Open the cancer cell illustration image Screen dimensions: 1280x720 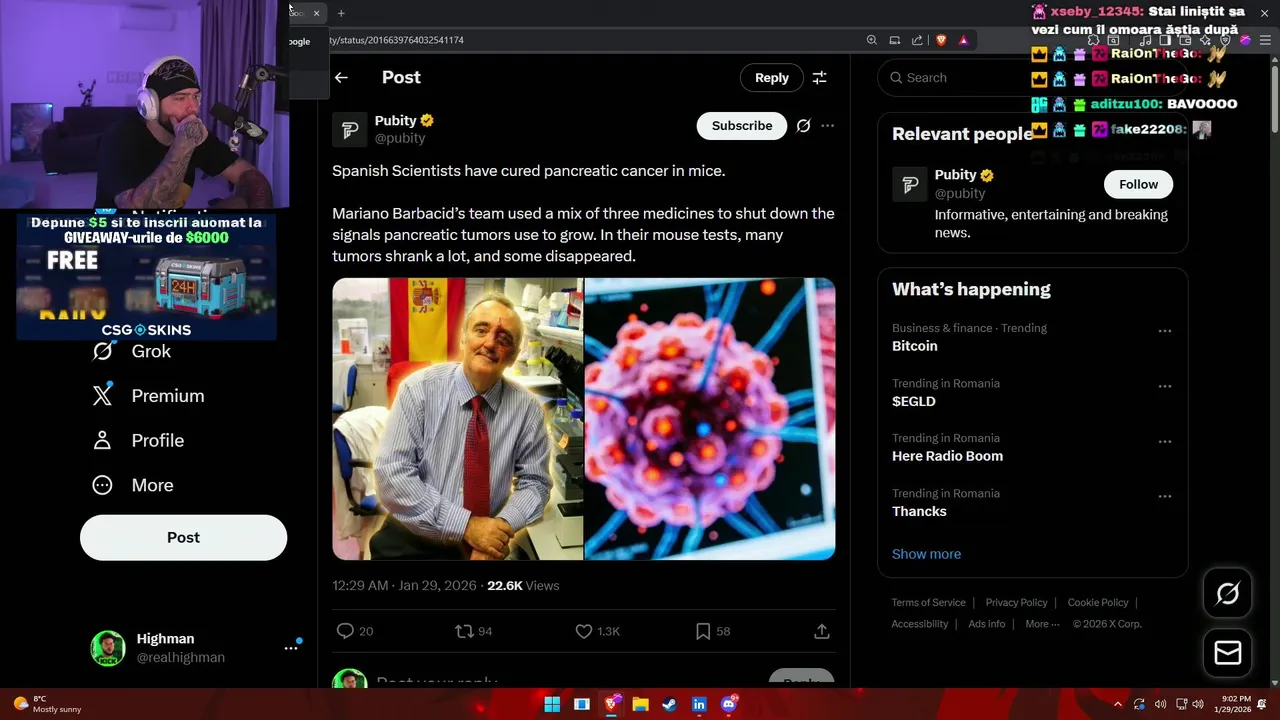tap(710, 419)
